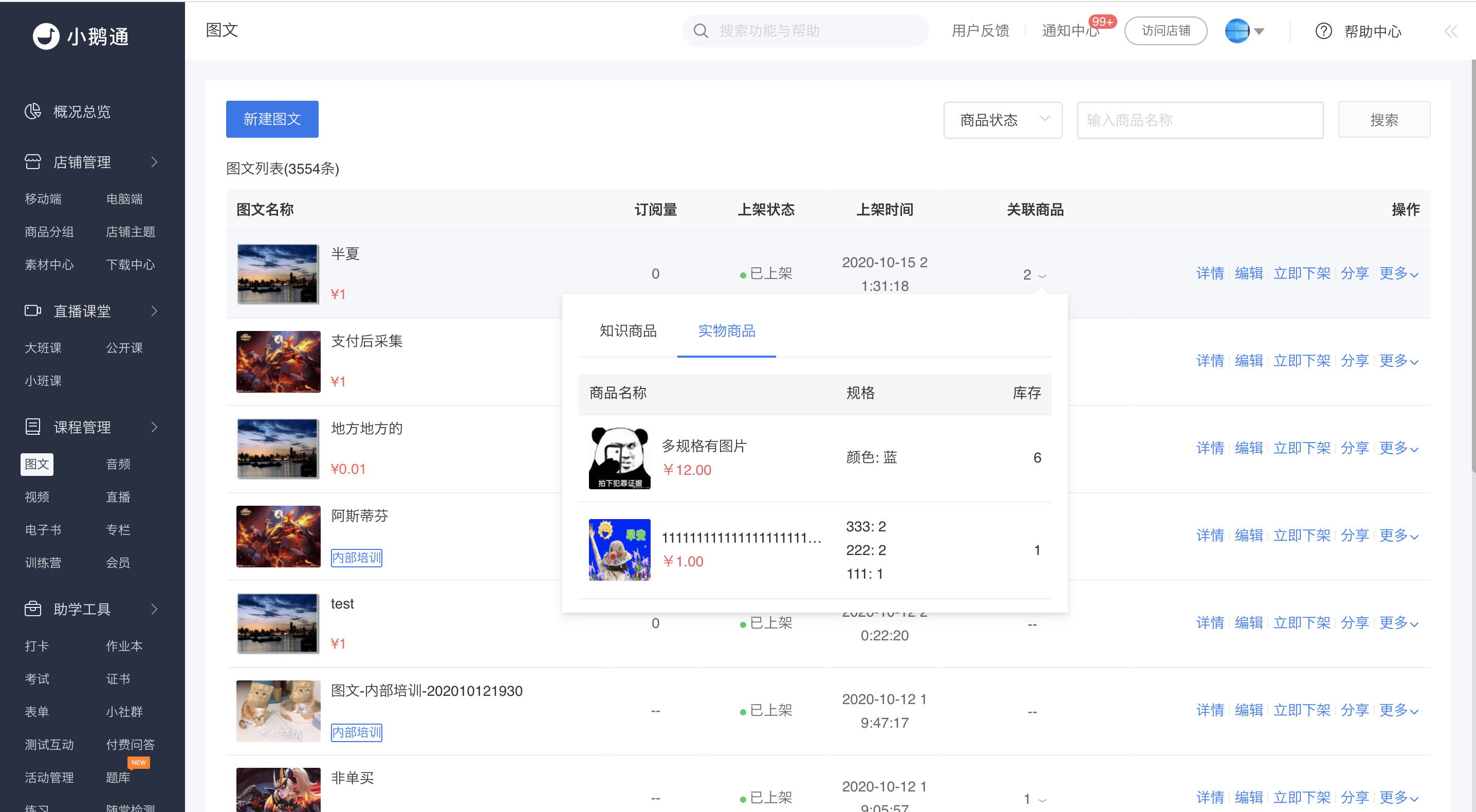The height and width of the screenshot is (812, 1476).
Task: Click the 颜色: 蓝 specification text
Action: click(x=872, y=457)
